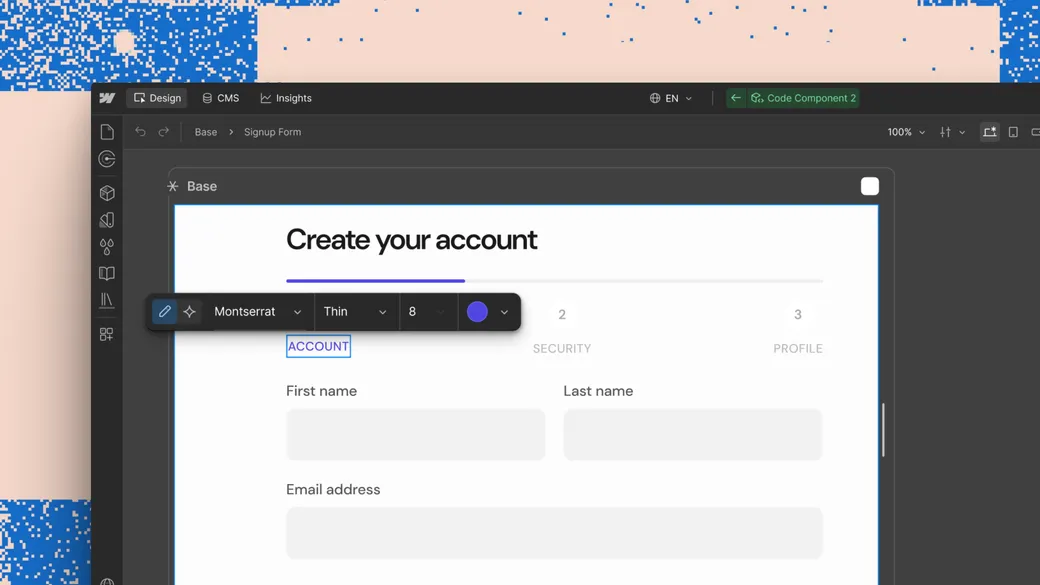Click the canvas vertical scrollbar
The height and width of the screenshot is (585, 1040).
883,430
